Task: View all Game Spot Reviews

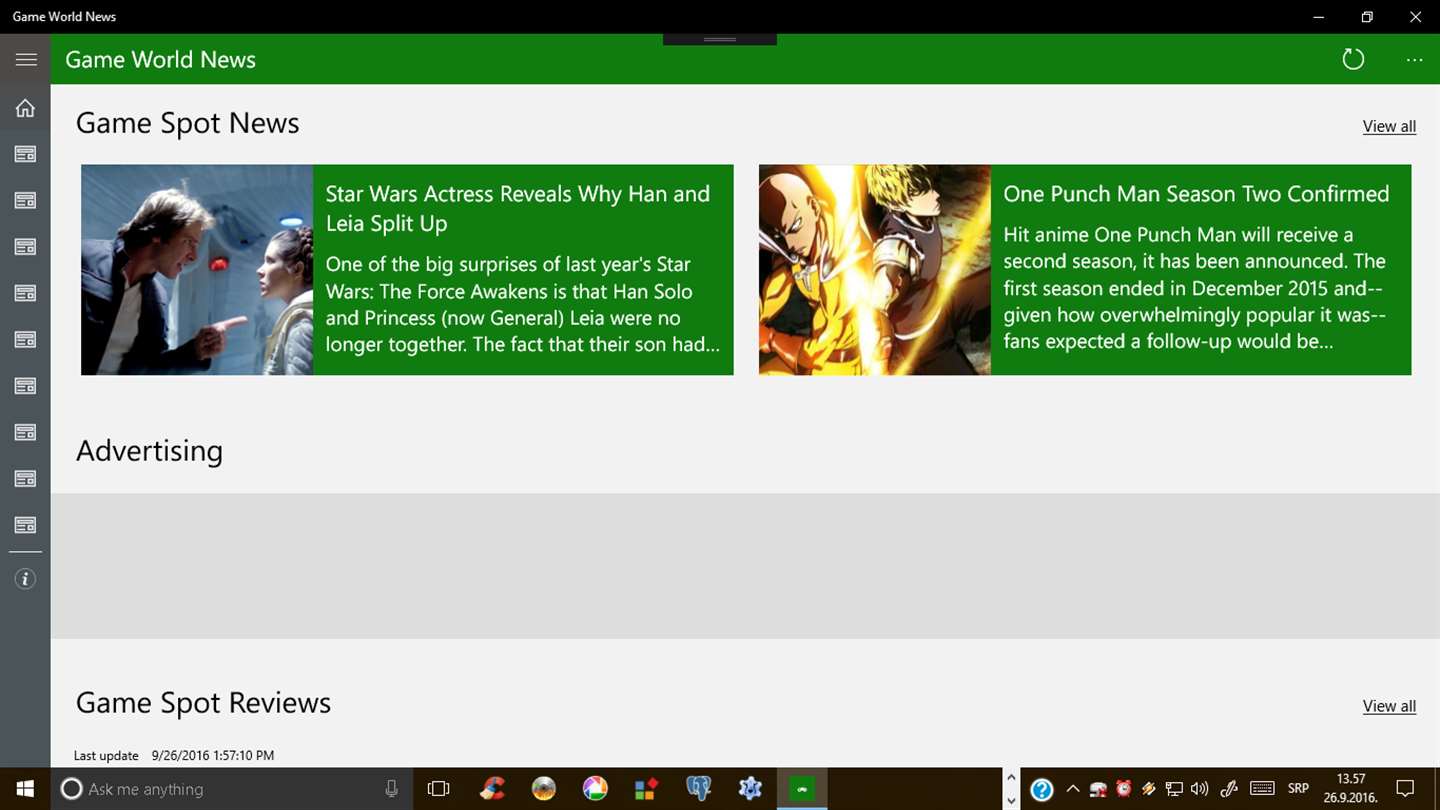Action: [x=1389, y=706]
